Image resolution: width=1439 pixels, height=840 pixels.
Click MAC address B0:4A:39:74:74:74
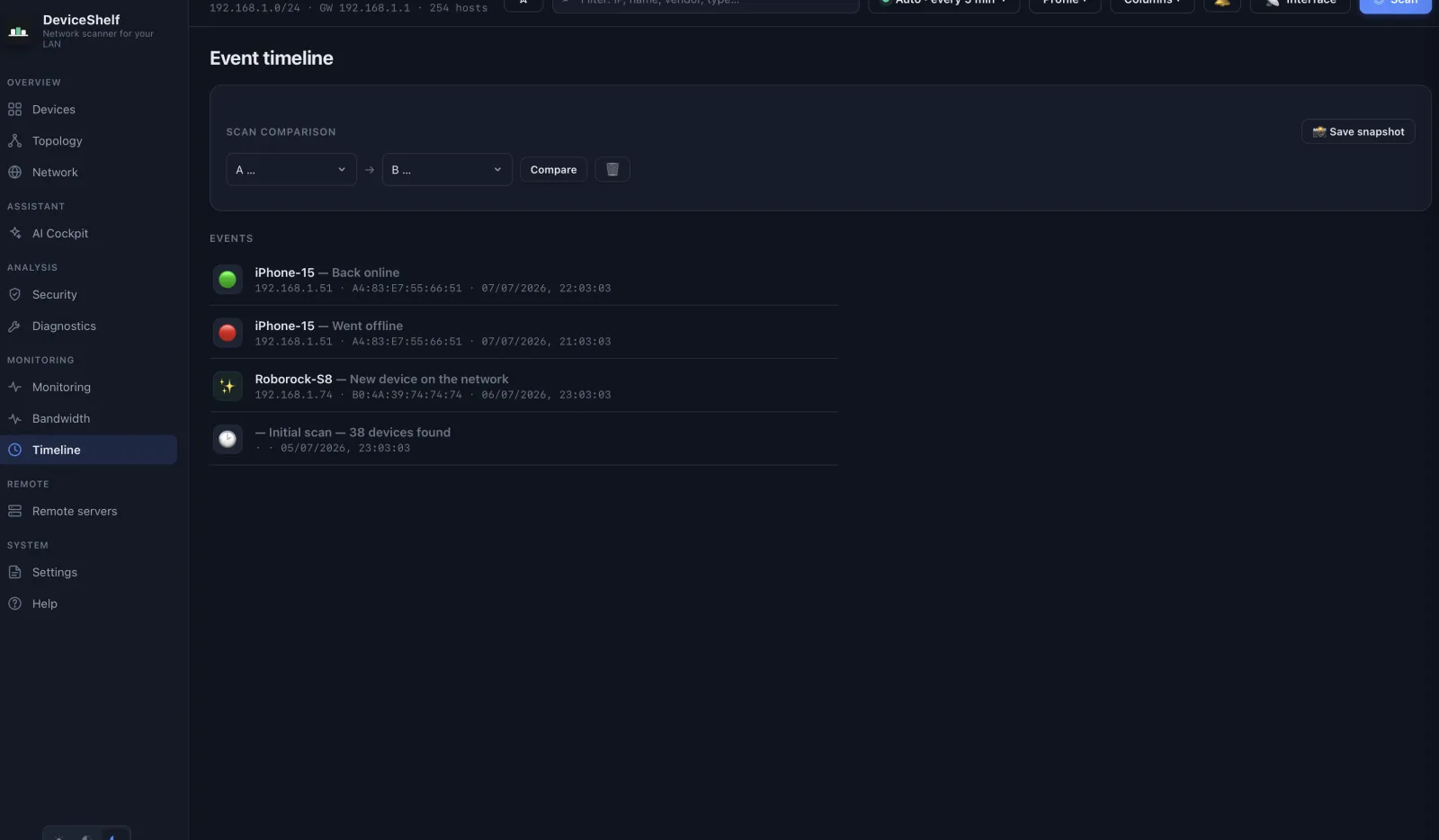coord(407,395)
